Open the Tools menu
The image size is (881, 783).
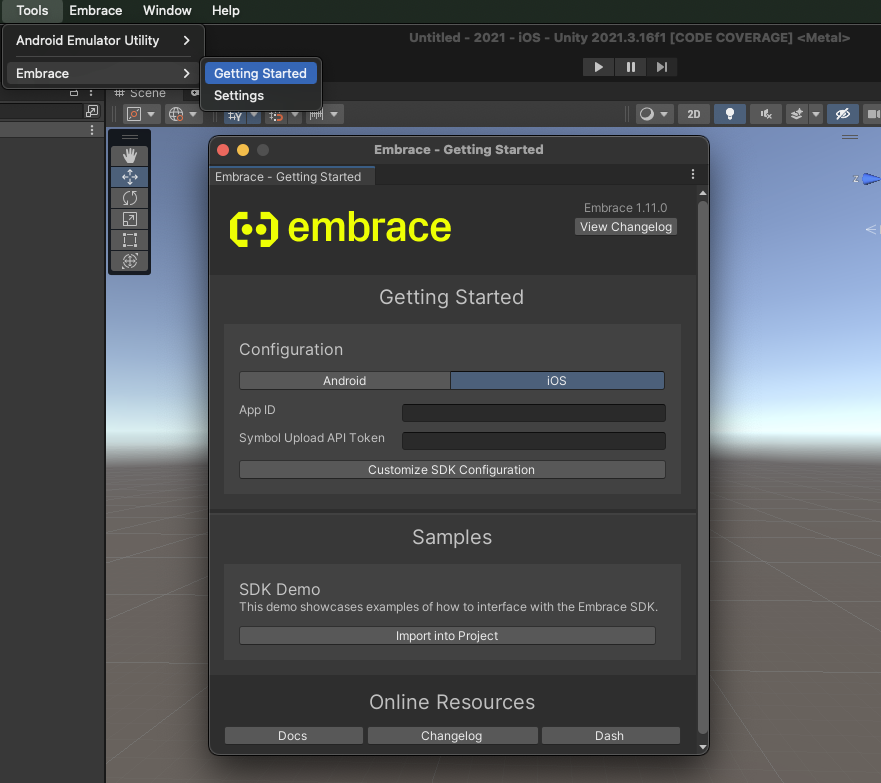(32, 11)
